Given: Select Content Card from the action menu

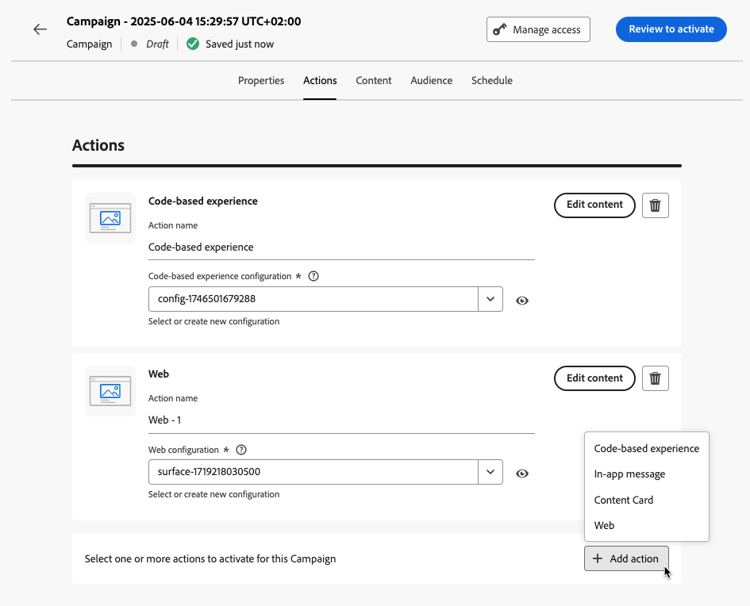Looking at the screenshot, I should pos(623,500).
